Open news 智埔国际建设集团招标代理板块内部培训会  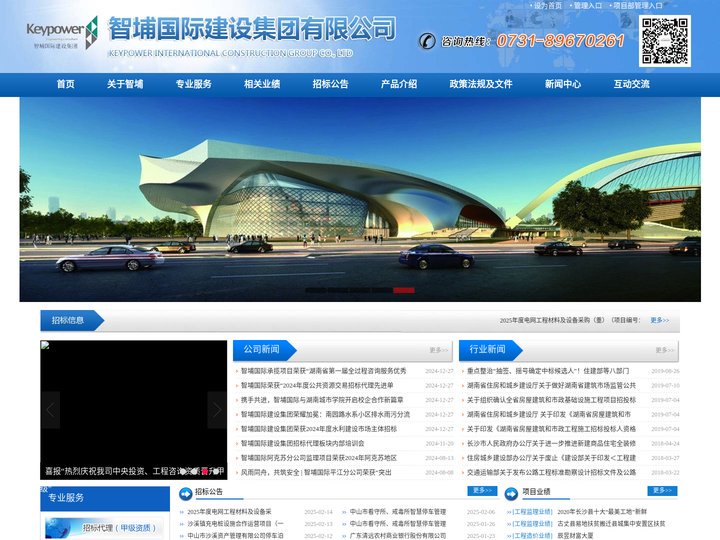pyautogui.click(x=303, y=444)
